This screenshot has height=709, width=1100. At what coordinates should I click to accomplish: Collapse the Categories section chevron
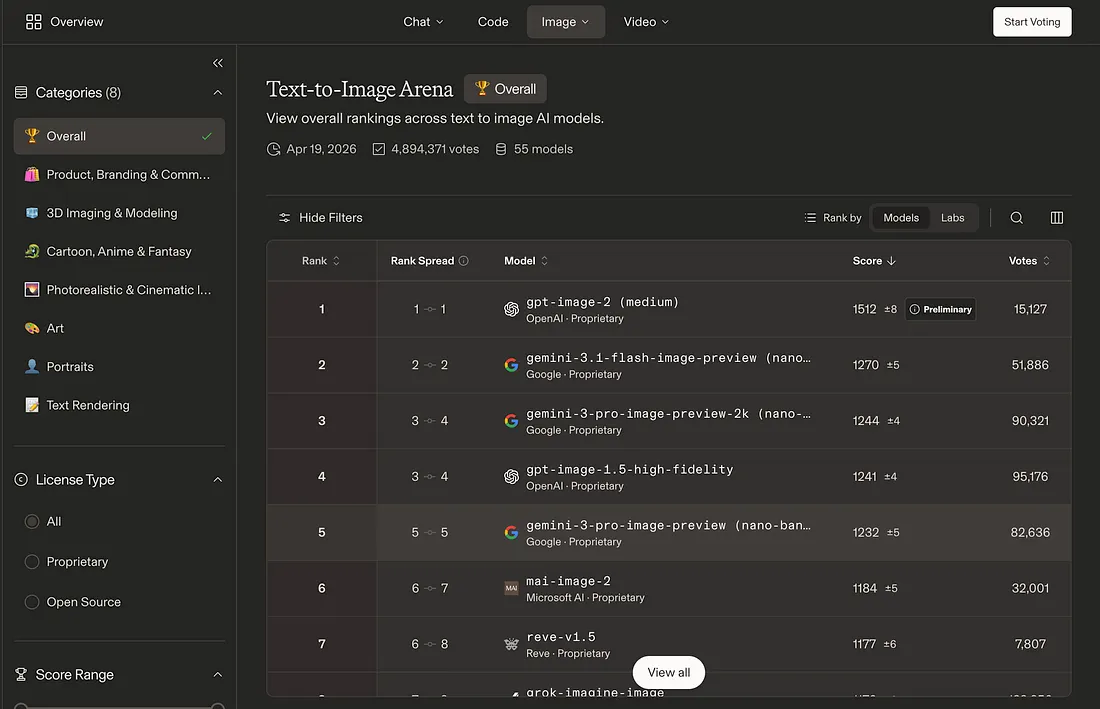click(217, 93)
